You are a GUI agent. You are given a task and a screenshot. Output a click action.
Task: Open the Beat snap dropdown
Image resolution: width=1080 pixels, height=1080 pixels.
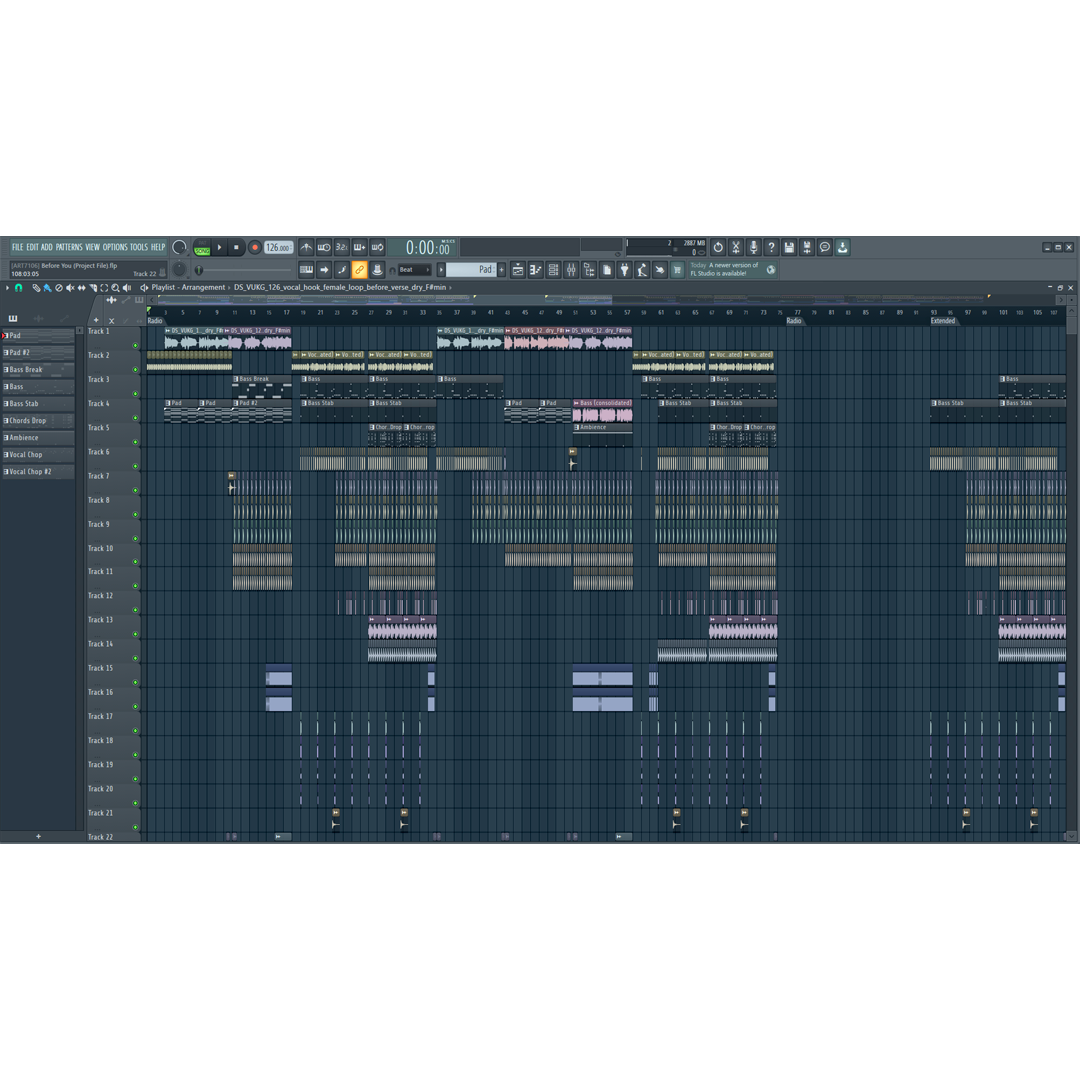(x=415, y=270)
